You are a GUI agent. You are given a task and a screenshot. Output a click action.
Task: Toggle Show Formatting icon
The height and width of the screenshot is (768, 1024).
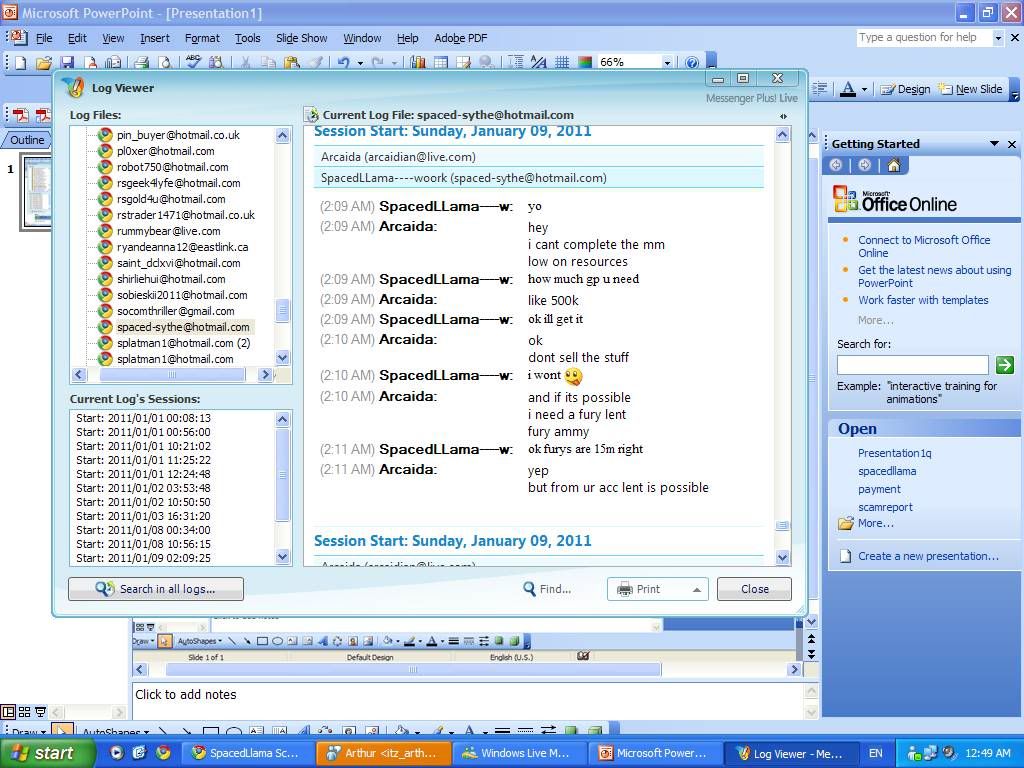pyautogui.click(x=539, y=63)
